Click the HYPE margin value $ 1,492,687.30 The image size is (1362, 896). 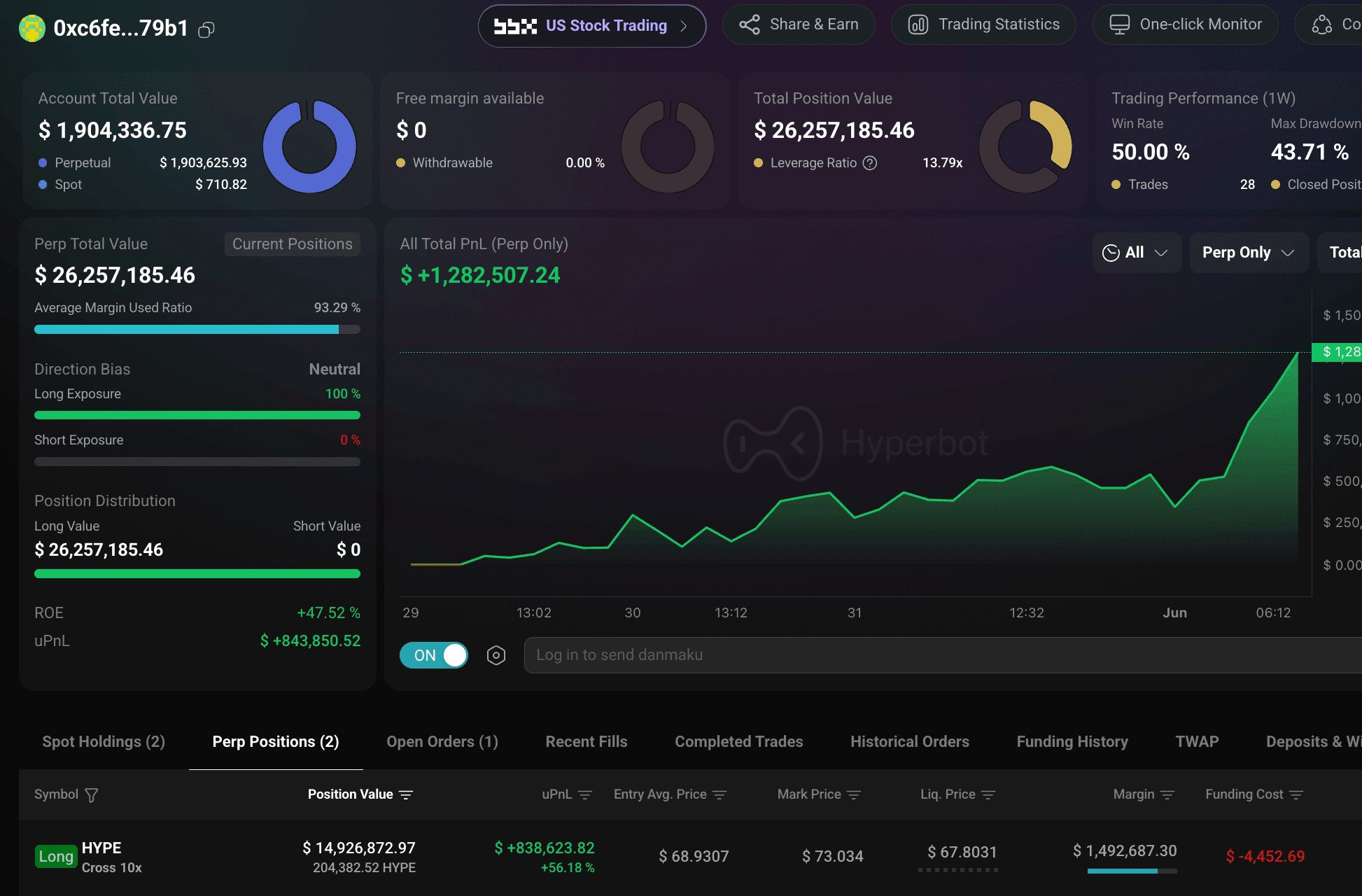pos(1125,850)
